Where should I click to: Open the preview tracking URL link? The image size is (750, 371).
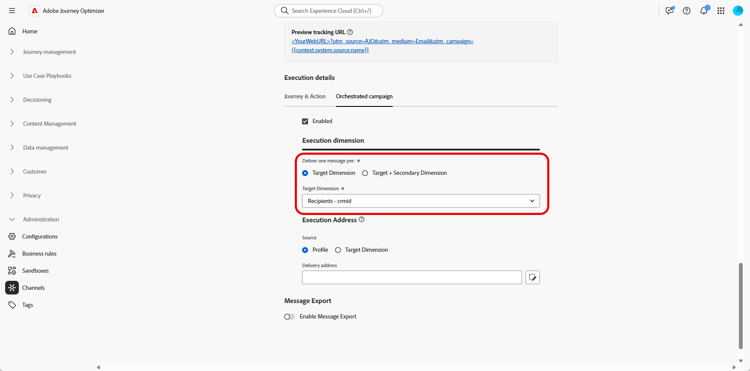382,45
